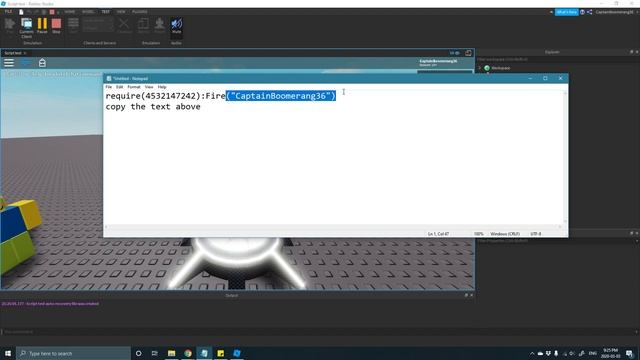This screenshot has height=360, width=640.
Task: Open Notepad's Help menu
Action: coord(162,87)
